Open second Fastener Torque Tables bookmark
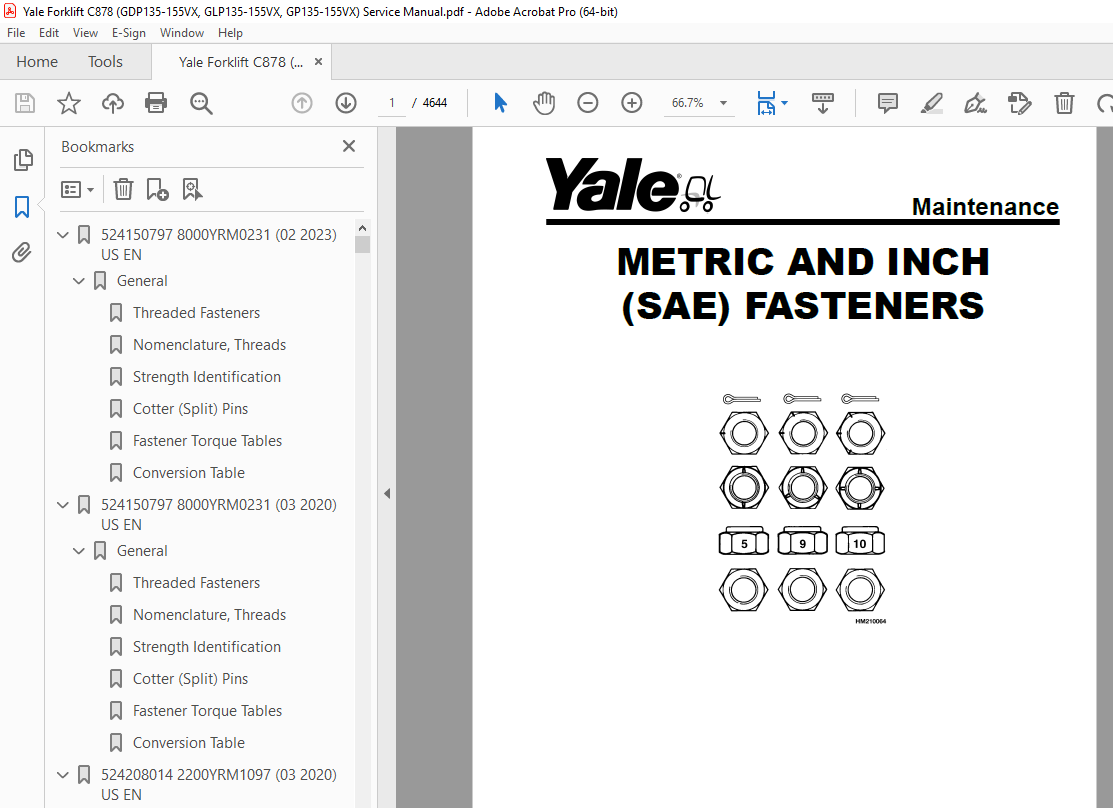 (207, 711)
